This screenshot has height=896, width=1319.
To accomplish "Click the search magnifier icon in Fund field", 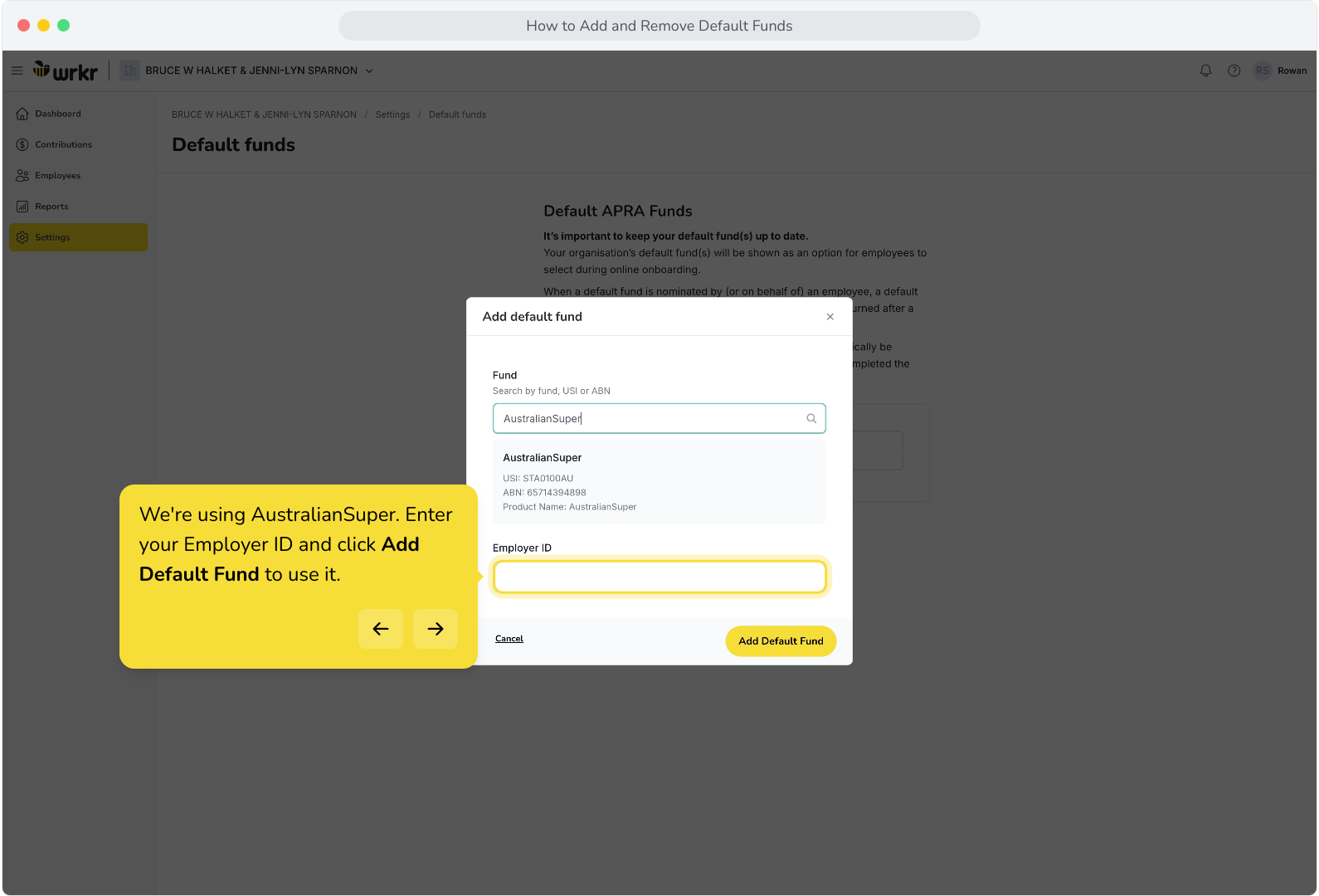I will (x=811, y=419).
